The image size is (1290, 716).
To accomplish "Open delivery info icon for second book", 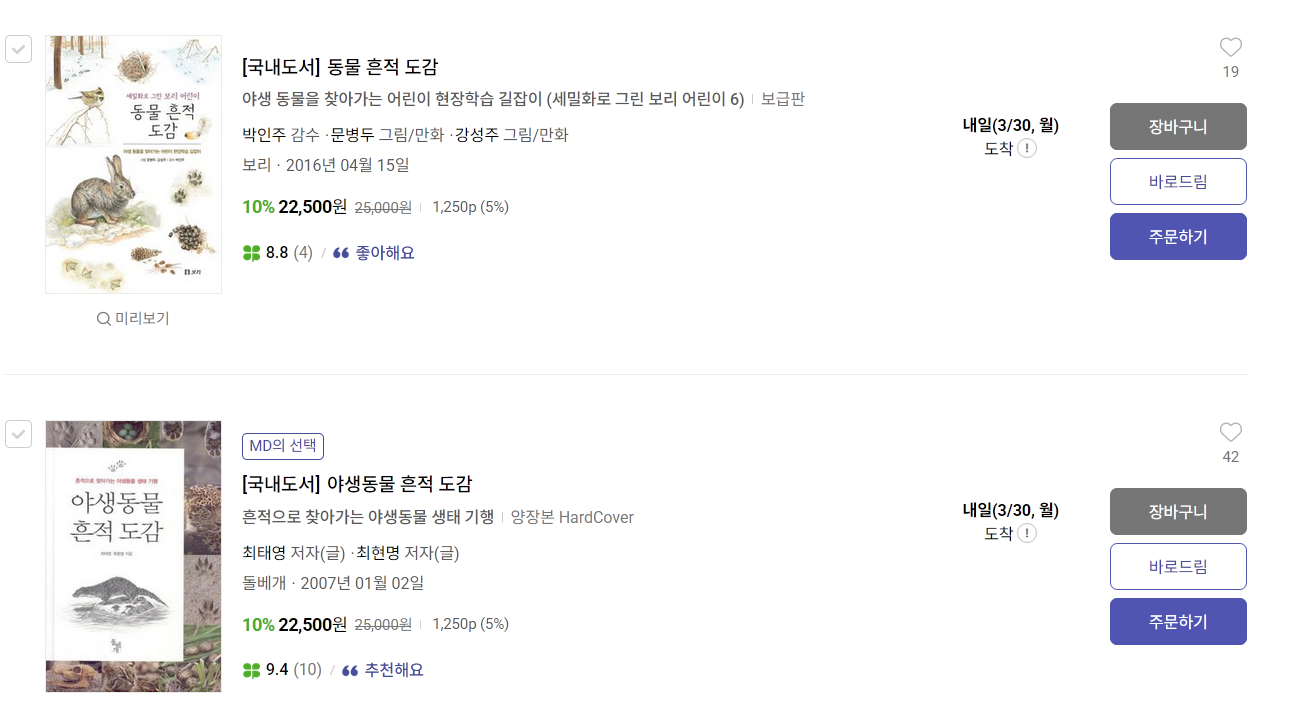I will pyautogui.click(x=1027, y=534).
